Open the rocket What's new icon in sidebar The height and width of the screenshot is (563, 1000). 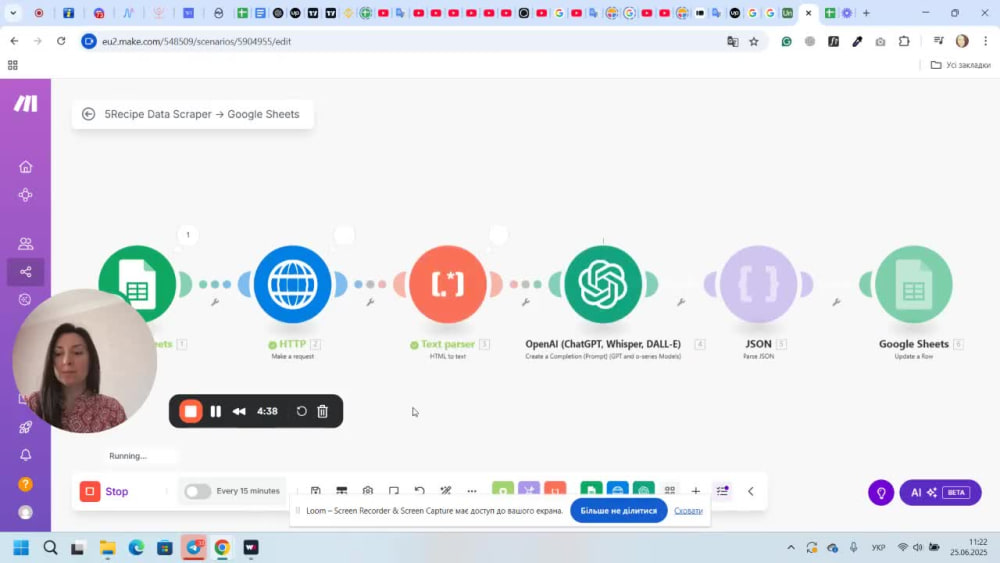(26, 427)
